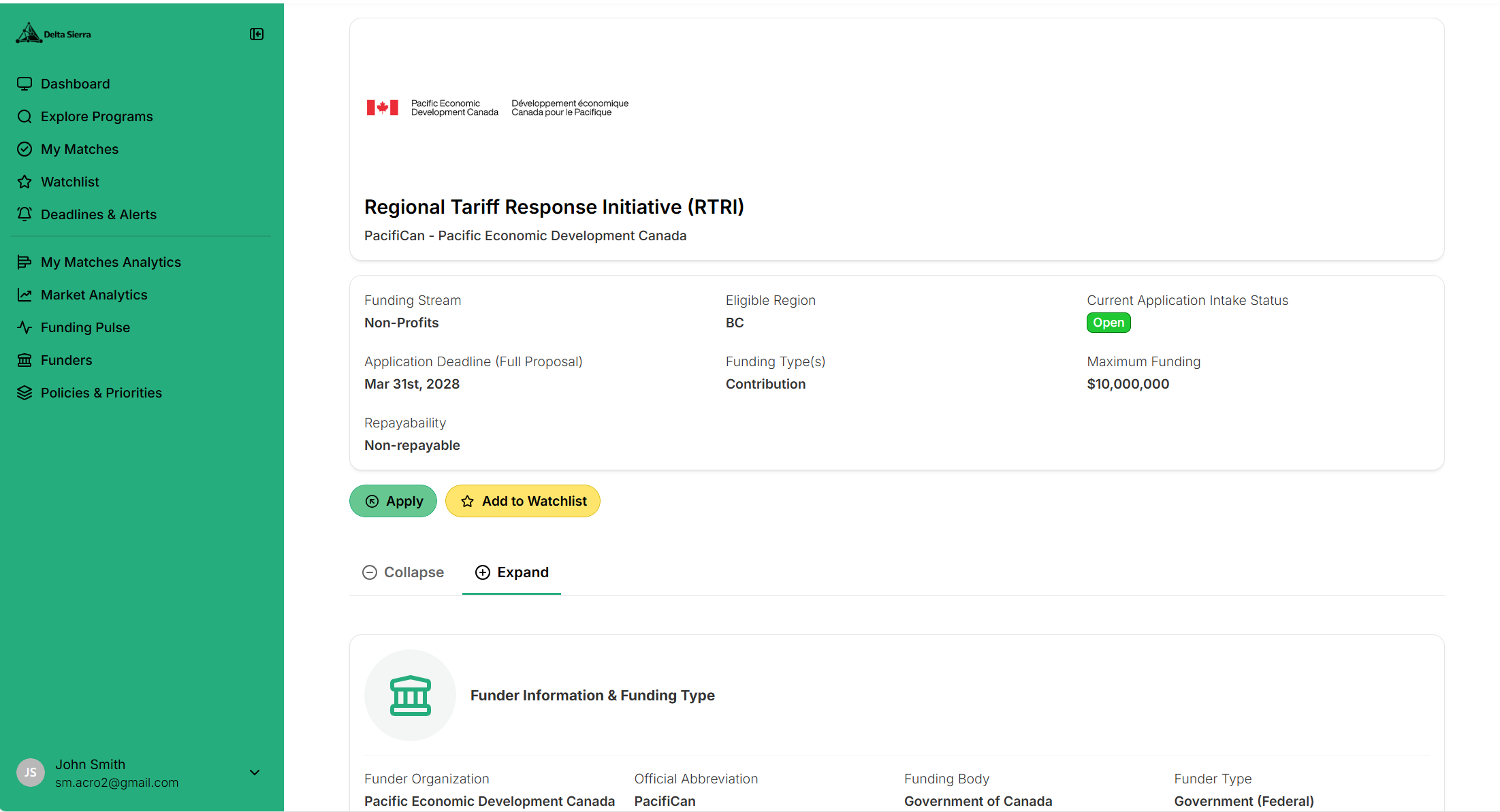The image size is (1500, 812).
Task: Click the Government (Federal) funder type value
Action: 1244,801
